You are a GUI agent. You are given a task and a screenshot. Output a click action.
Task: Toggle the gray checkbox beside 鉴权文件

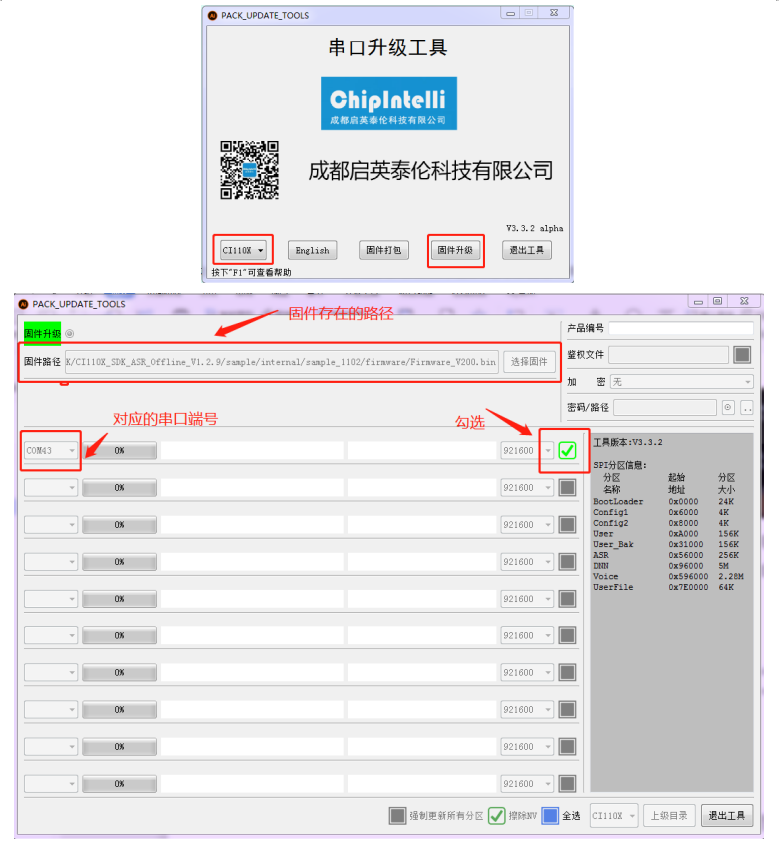point(742,354)
